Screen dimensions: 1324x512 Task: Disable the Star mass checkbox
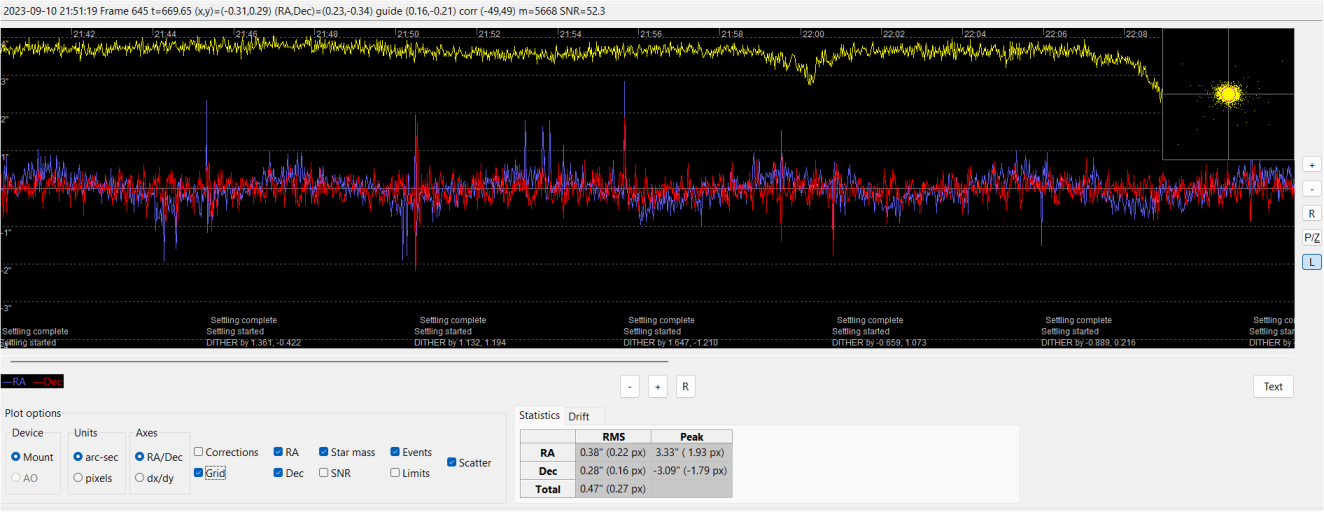click(x=347, y=452)
